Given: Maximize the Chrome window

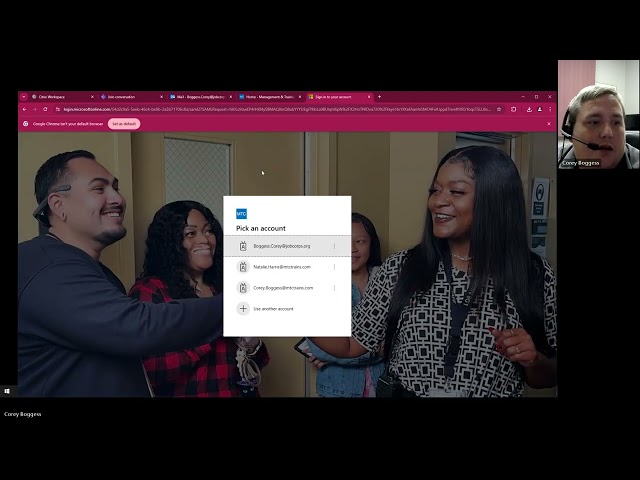Looking at the screenshot, I should pyautogui.click(x=536, y=97).
